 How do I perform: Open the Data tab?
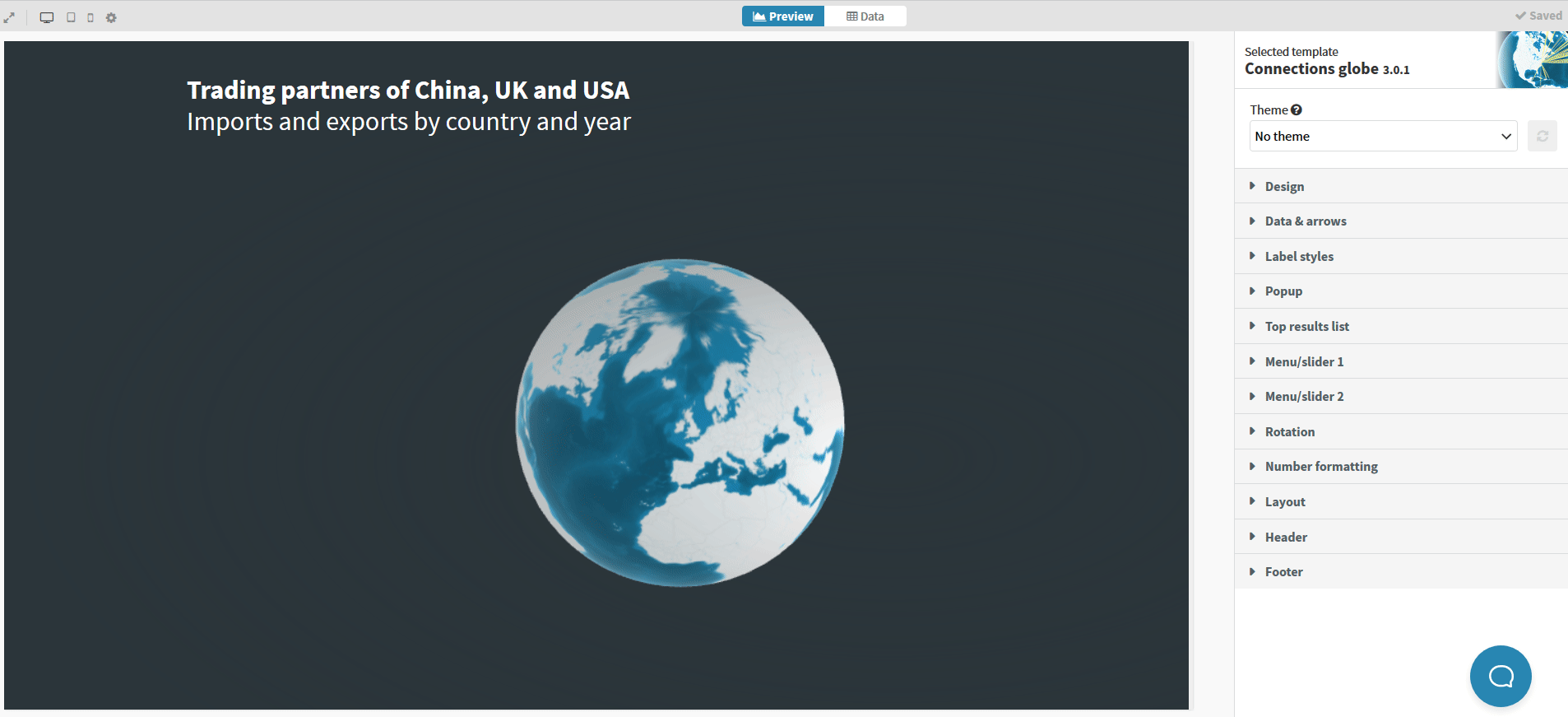(865, 16)
